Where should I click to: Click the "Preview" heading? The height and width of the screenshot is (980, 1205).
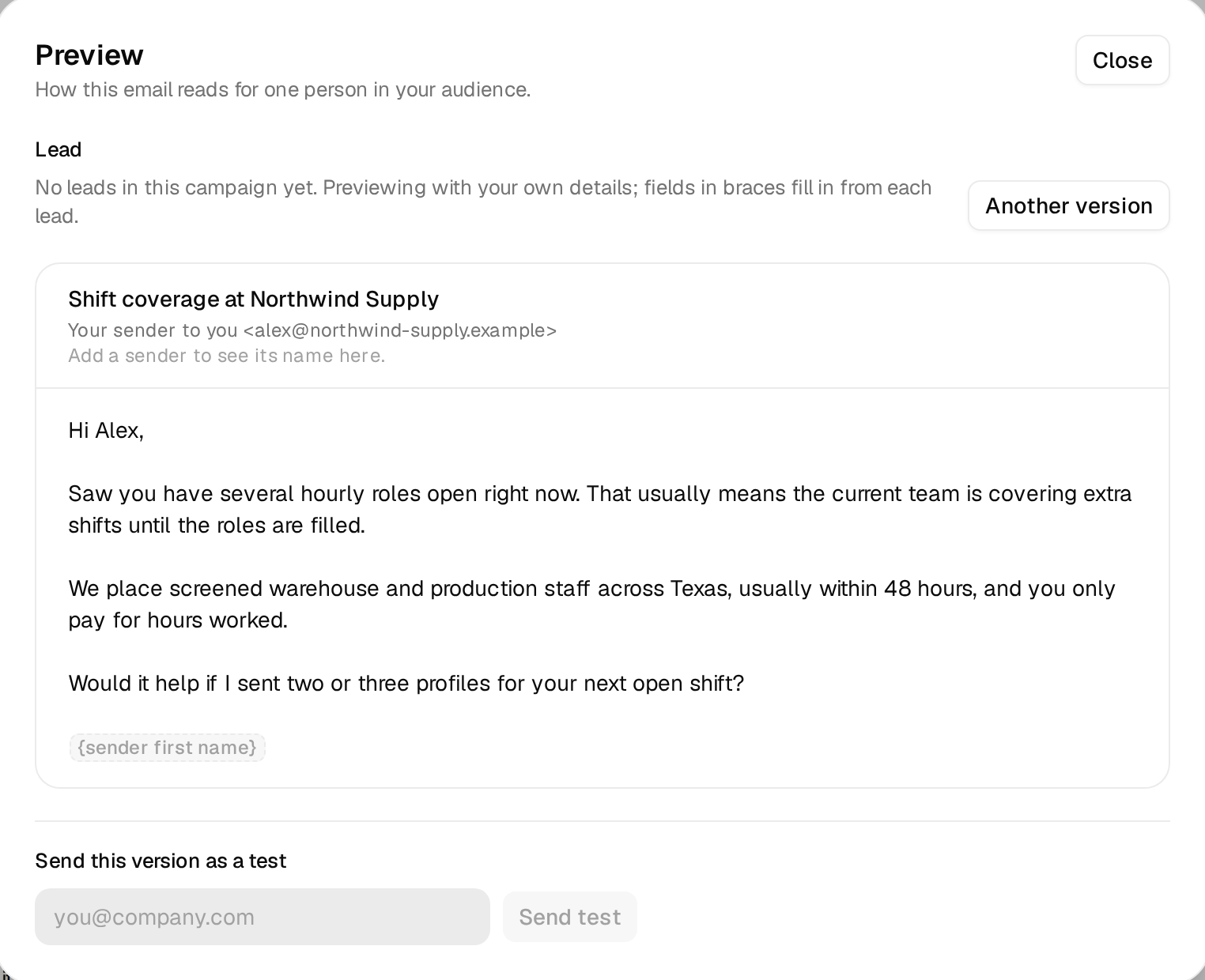pos(89,55)
